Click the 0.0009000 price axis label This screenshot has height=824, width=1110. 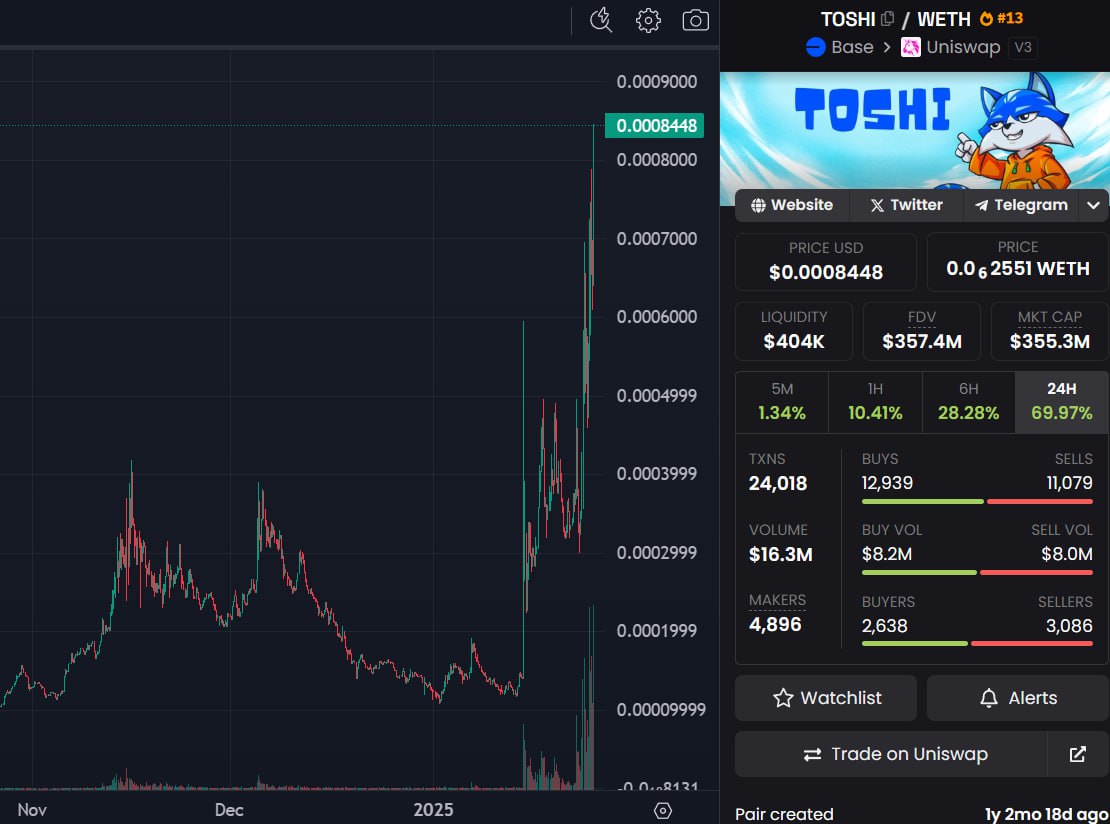click(x=657, y=81)
